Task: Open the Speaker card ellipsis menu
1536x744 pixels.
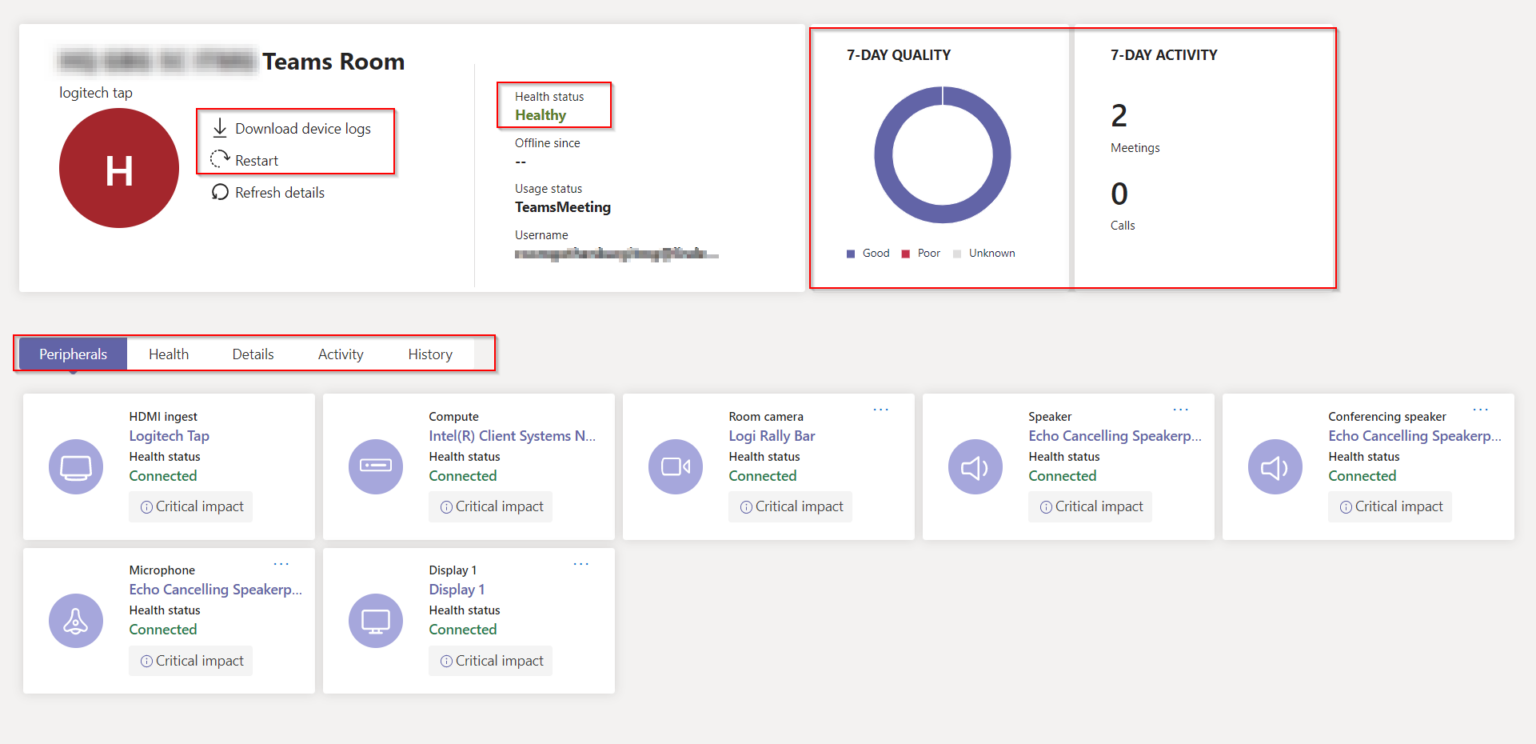Action: pyautogui.click(x=1181, y=409)
